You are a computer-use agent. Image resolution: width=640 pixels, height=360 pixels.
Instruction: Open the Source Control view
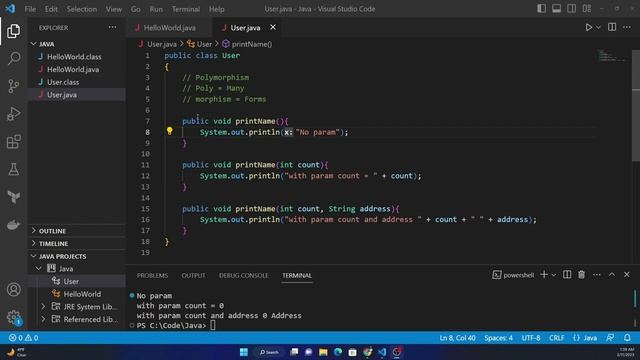pos(13,86)
